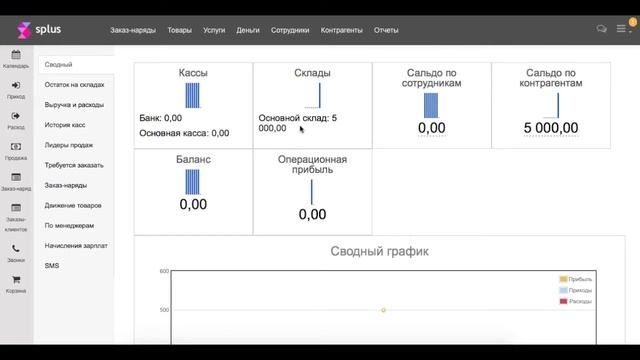Image resolution: width=640 pixels, height=360 pixels.
Task: Click the Сальдо по сотрудникам bar chart
Action: point(431,105)
